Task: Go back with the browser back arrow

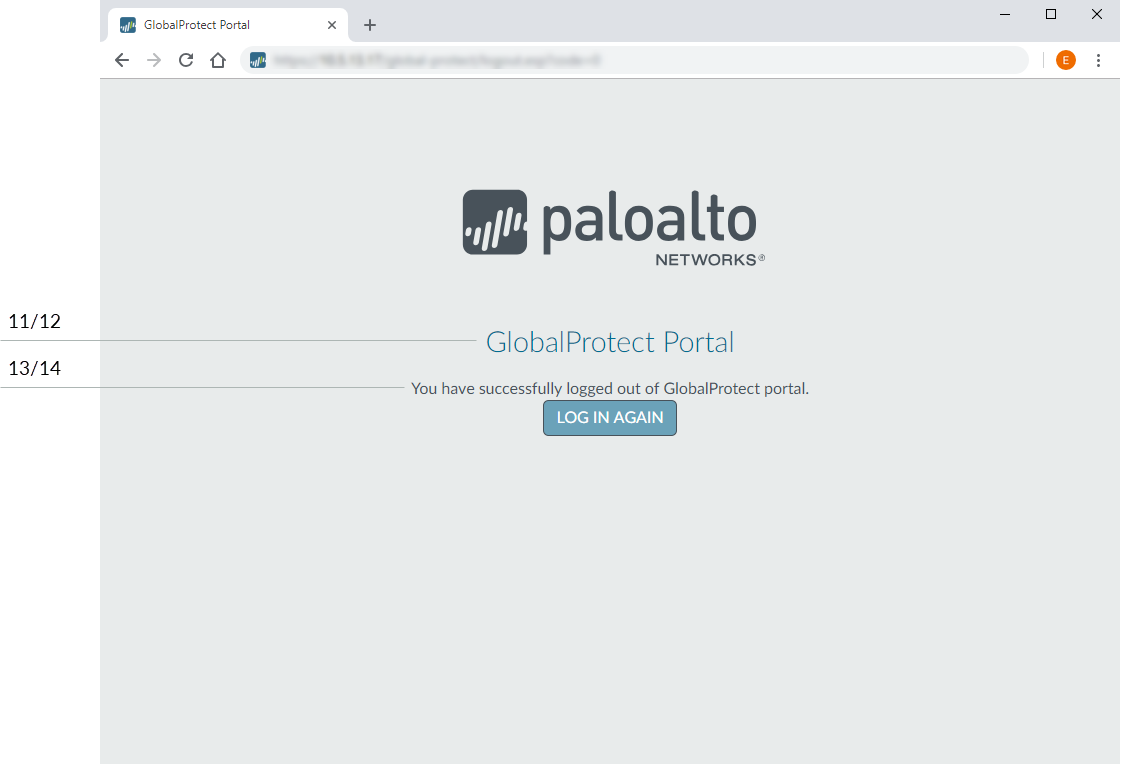Action: pyautogui.click(x=122, y=61)
